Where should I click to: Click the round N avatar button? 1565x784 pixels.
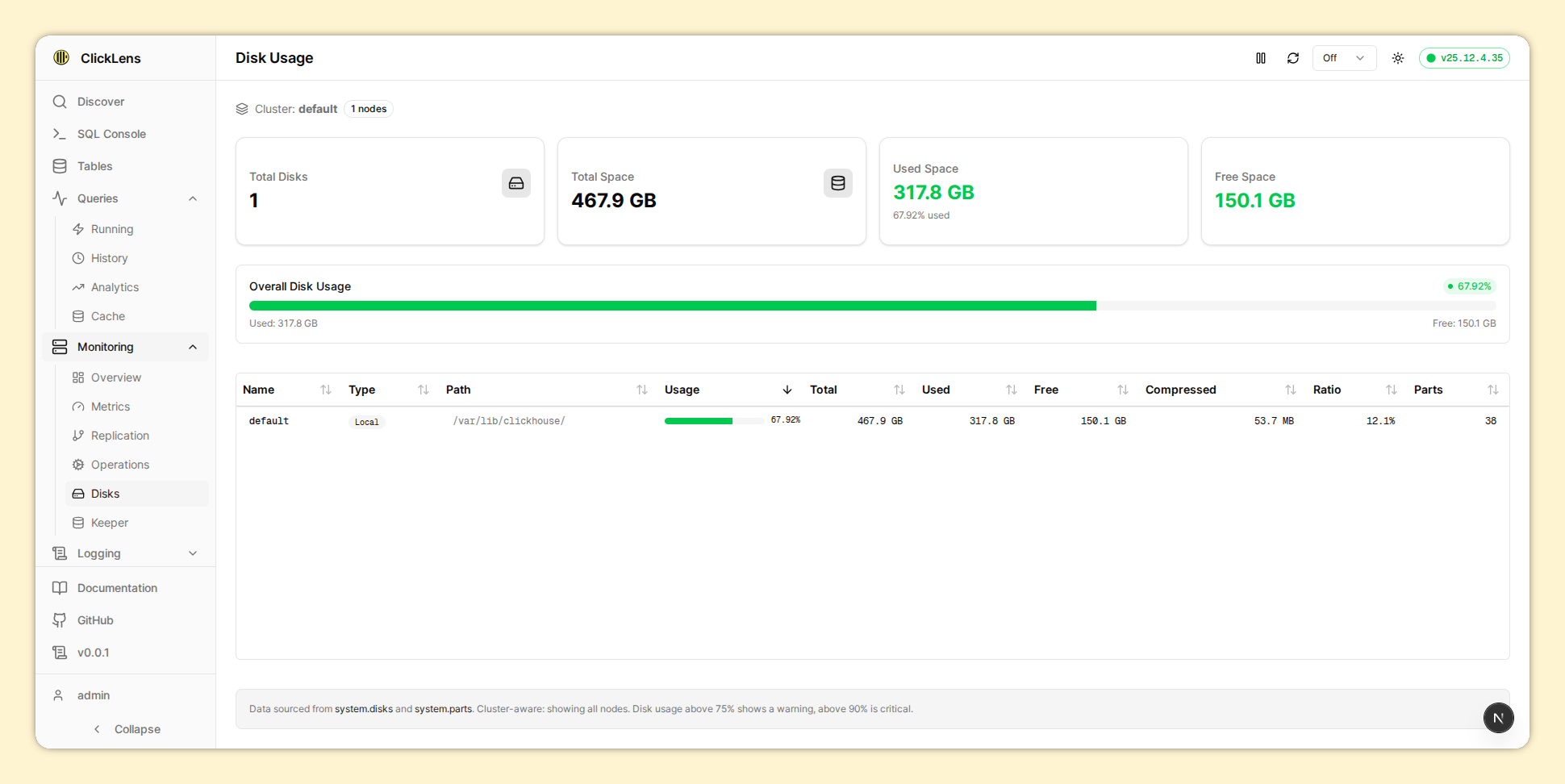click(x=1498, y=718)
